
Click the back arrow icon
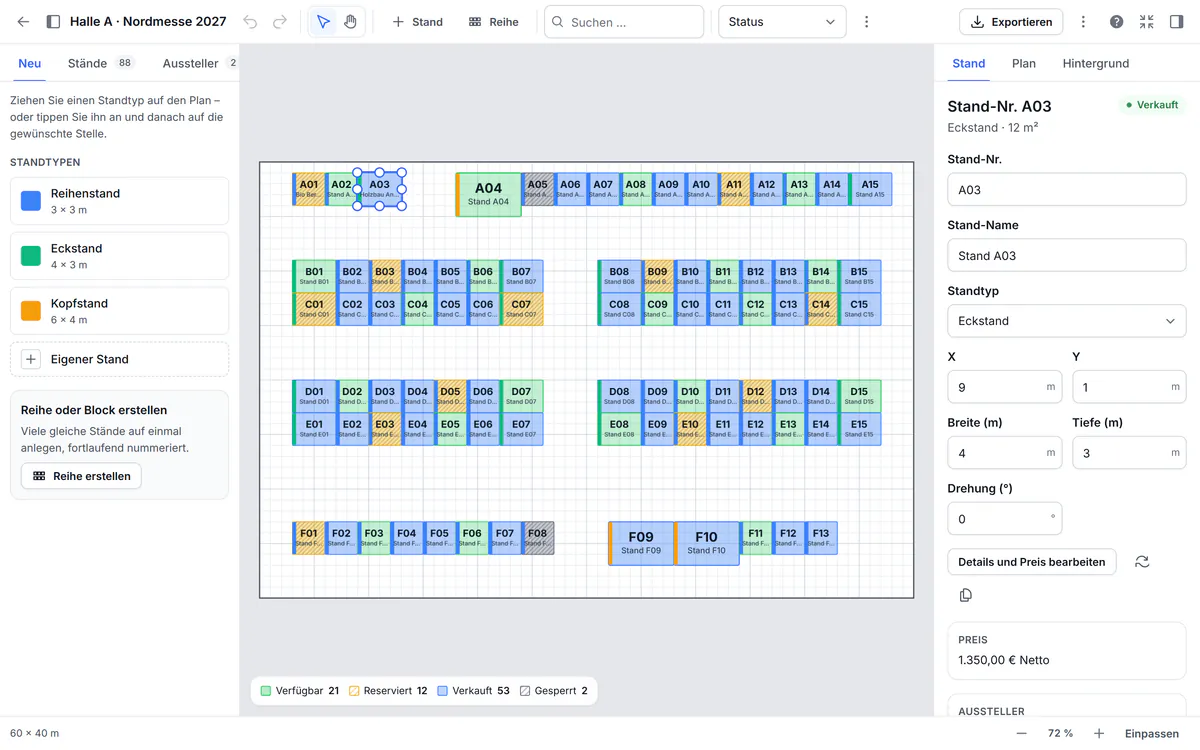pos(23,22)
